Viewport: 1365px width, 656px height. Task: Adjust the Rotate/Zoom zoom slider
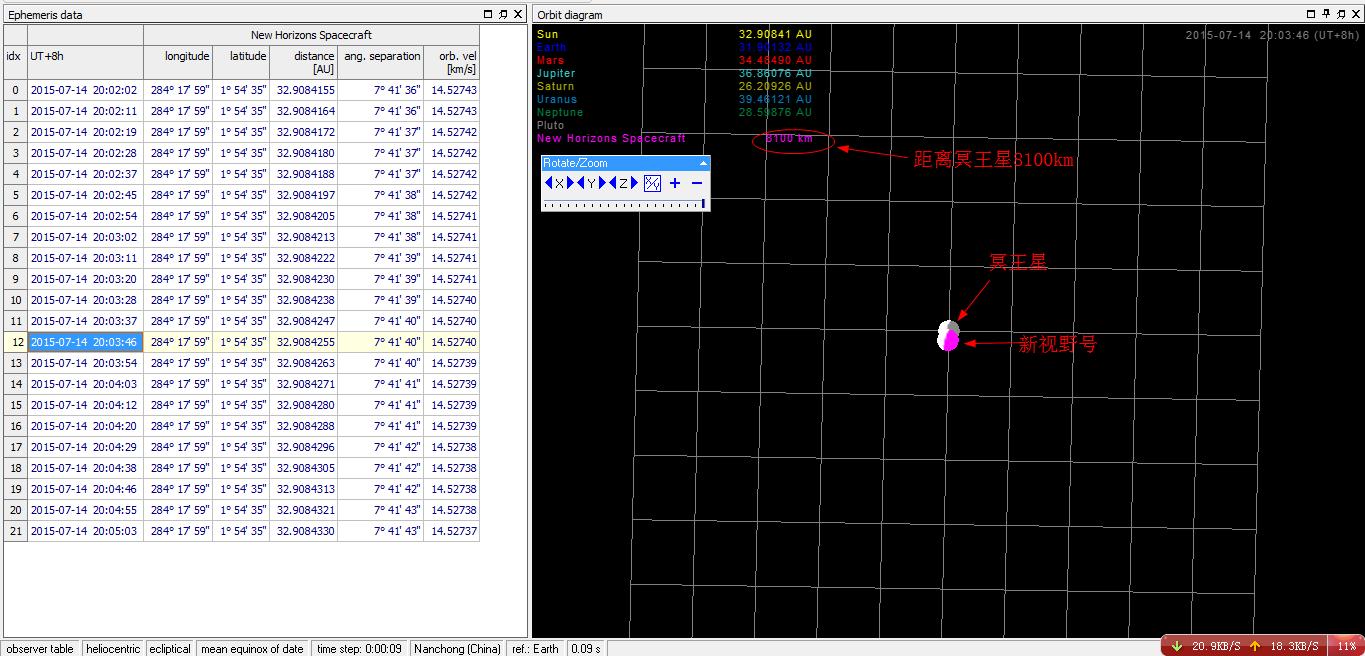tap(624, 204)
